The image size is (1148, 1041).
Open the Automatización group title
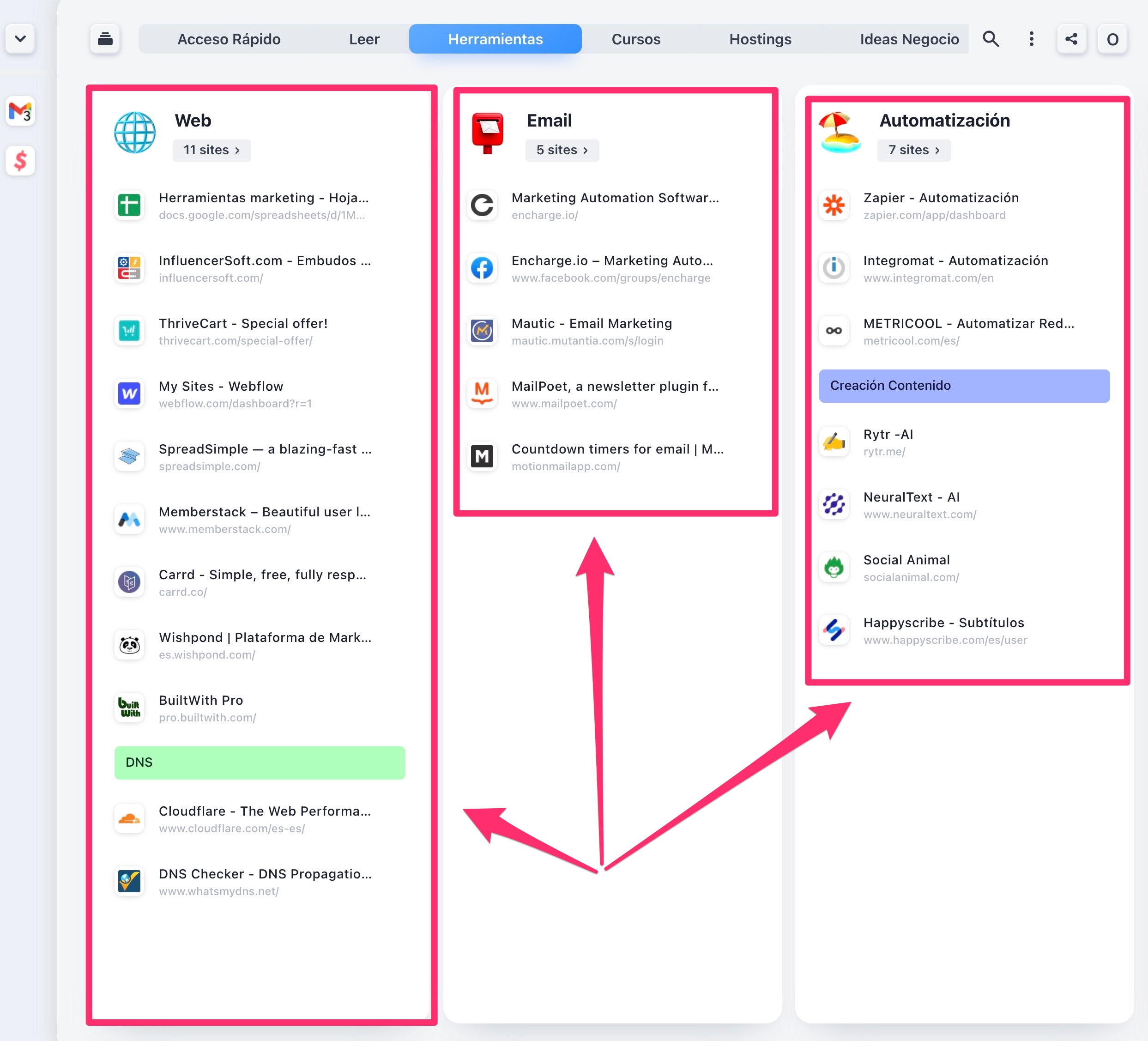pyautogui.click(x=945, y=120)
